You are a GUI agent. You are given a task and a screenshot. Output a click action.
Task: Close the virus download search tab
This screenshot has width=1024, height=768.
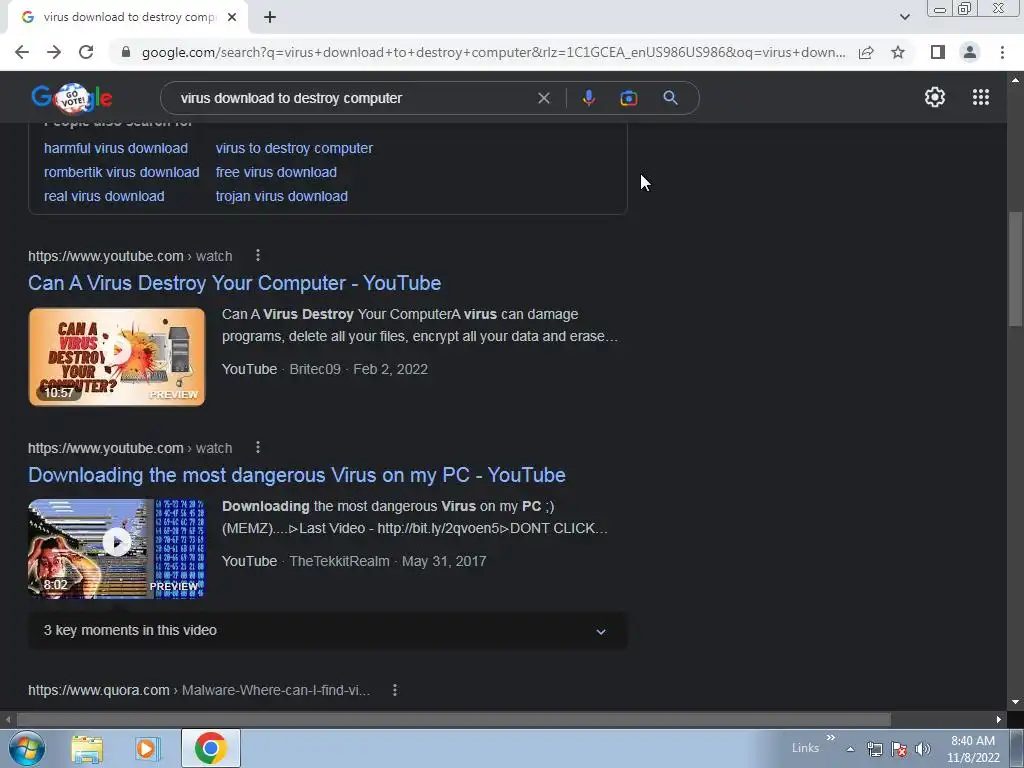pos(232,18)
